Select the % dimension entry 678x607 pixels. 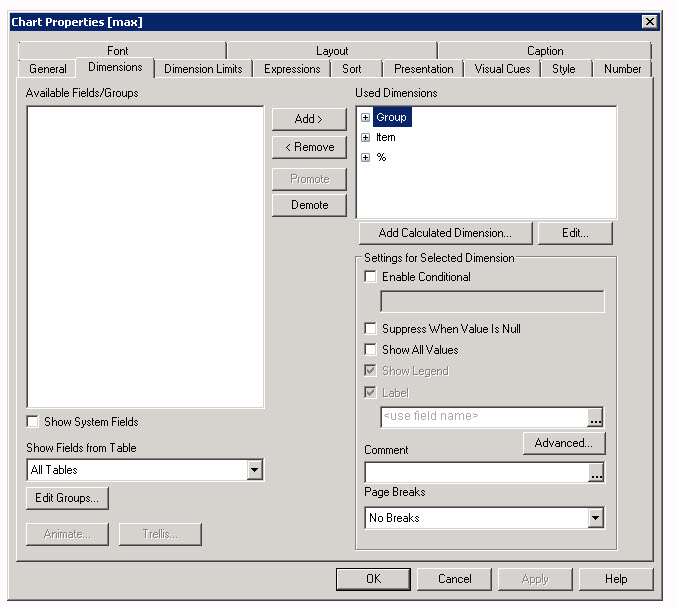(x=381, y=157)
